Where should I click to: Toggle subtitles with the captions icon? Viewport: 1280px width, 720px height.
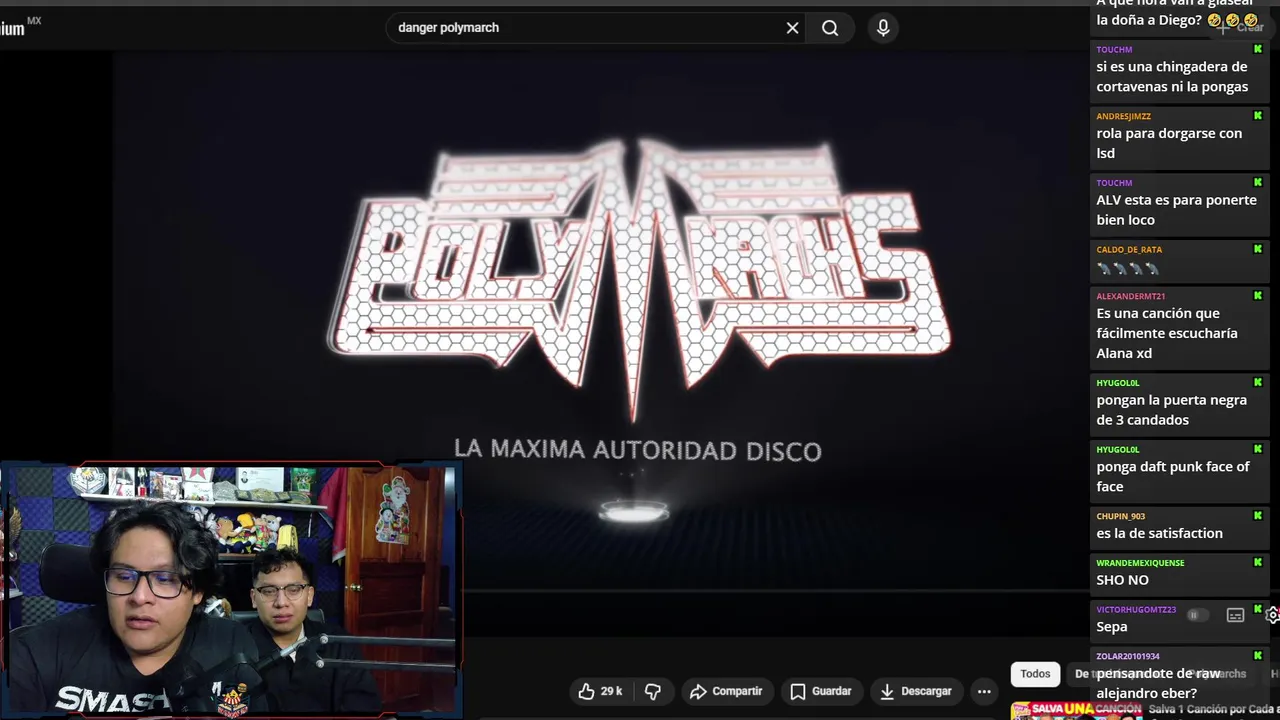click(x=1235, y=615)
